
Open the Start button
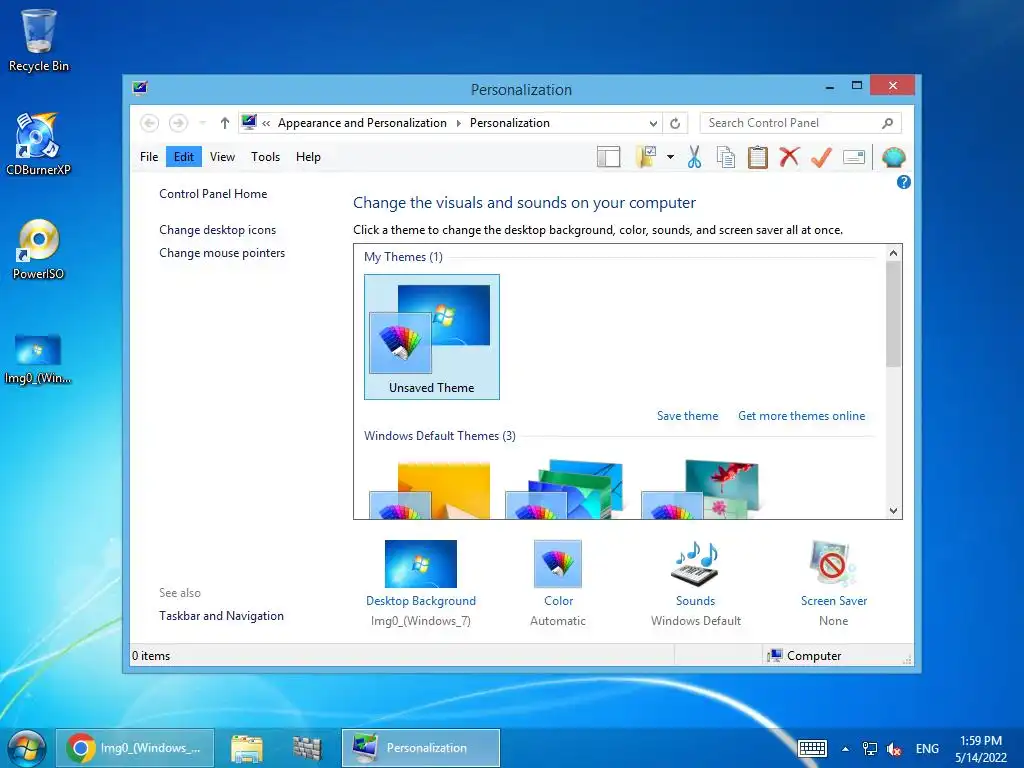click(x=26, y=748)
